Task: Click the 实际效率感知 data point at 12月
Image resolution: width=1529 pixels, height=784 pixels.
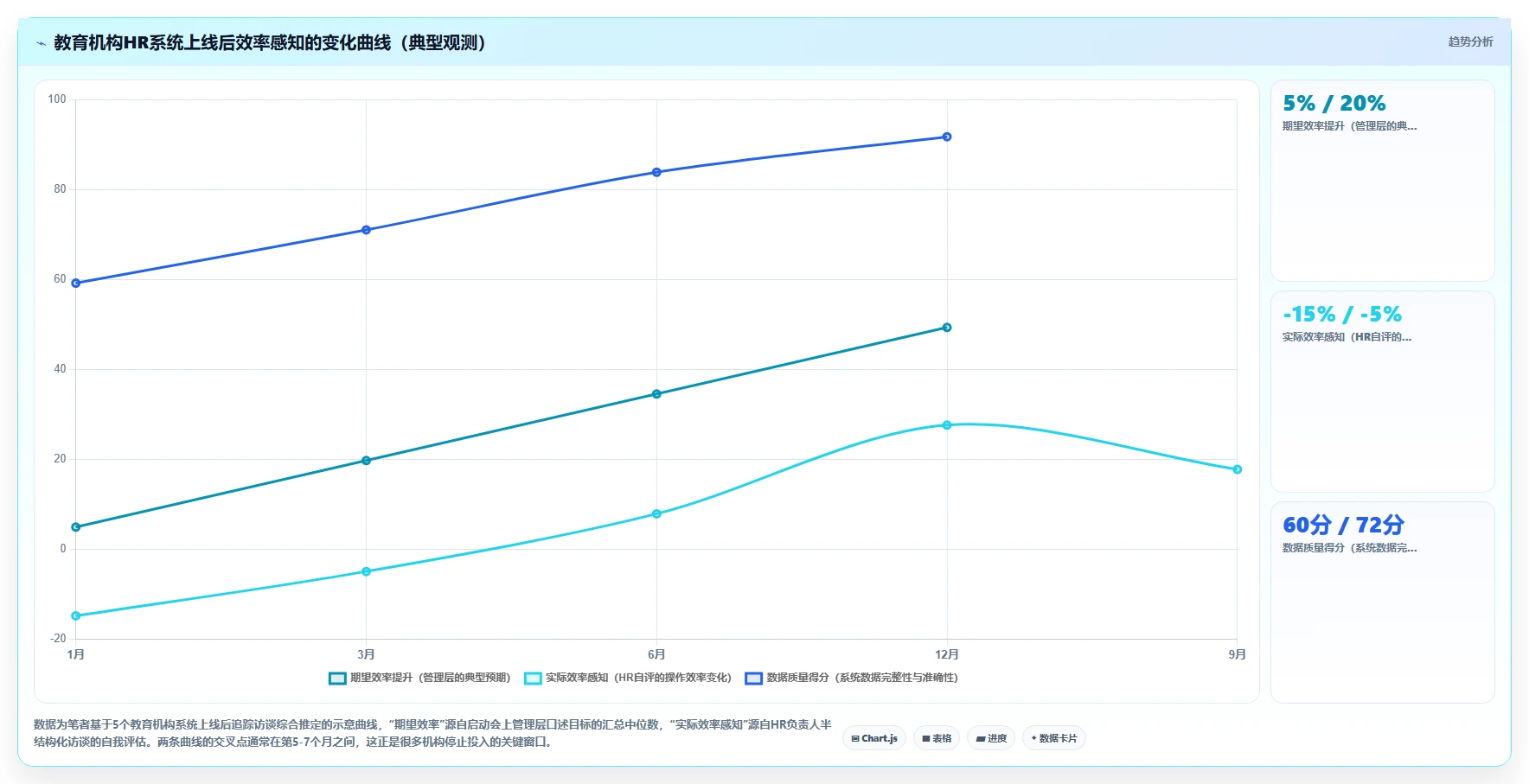Action: click(947, 425)
